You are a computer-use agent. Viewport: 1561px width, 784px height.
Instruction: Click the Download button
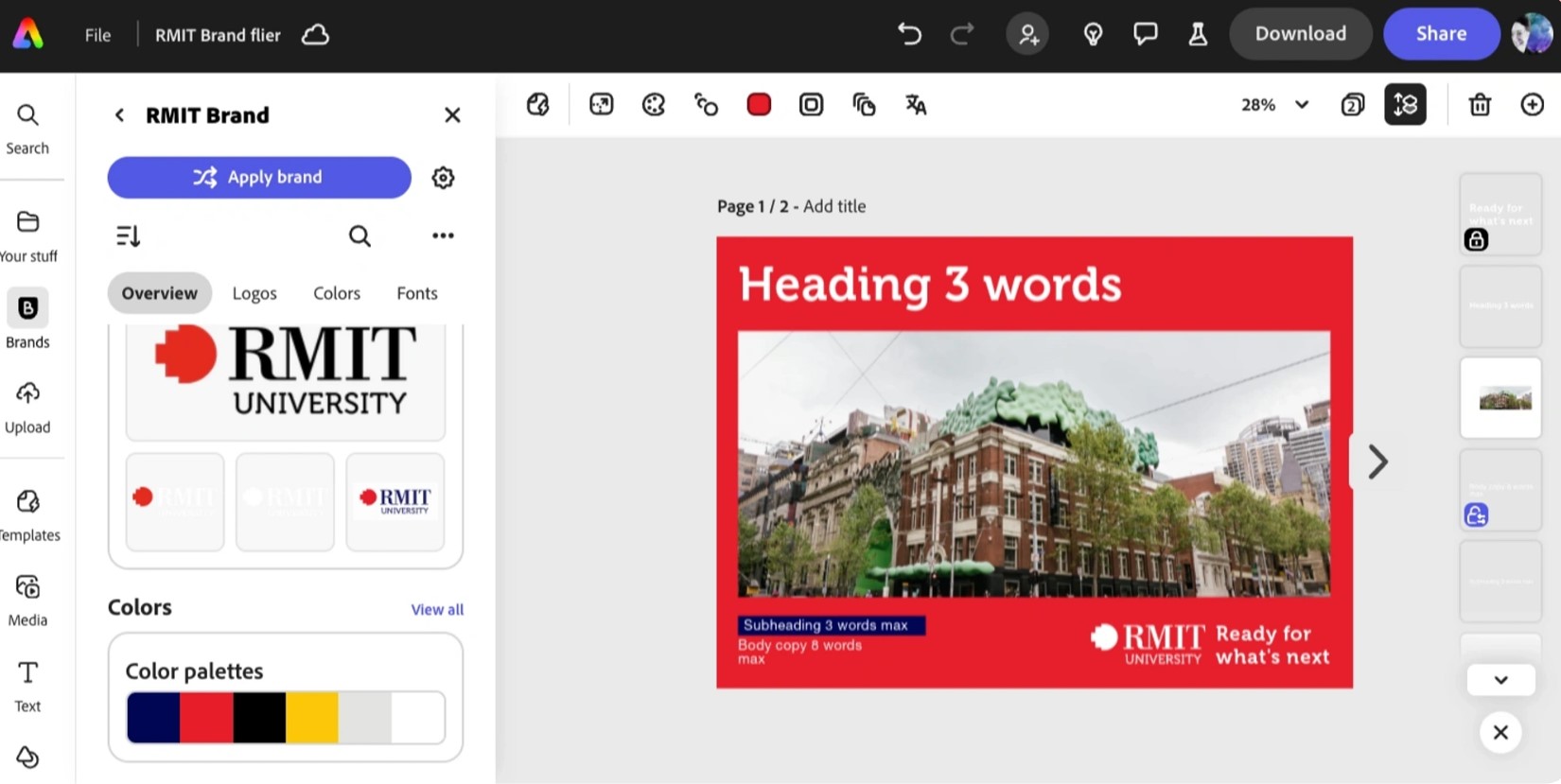[1301, 34]
